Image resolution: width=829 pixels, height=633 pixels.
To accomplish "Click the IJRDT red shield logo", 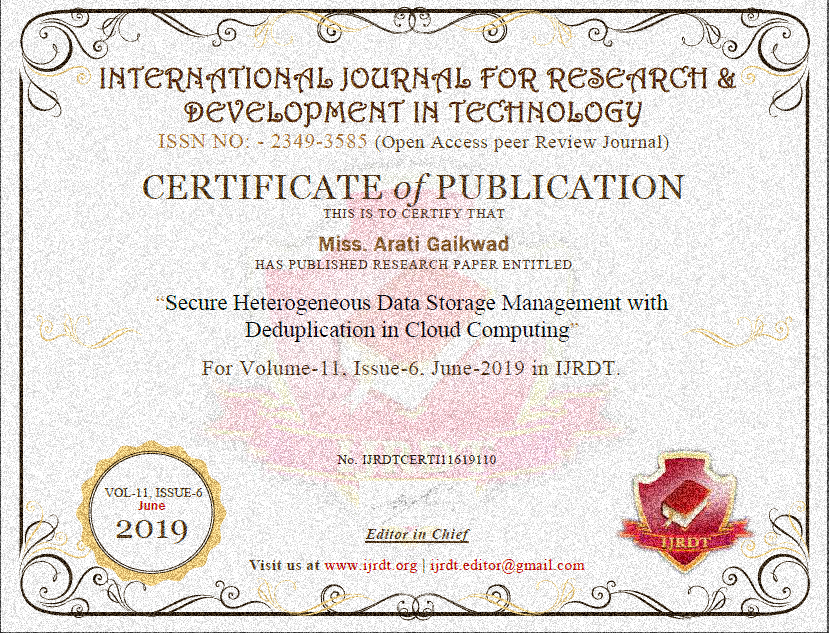I will (685, 511).
